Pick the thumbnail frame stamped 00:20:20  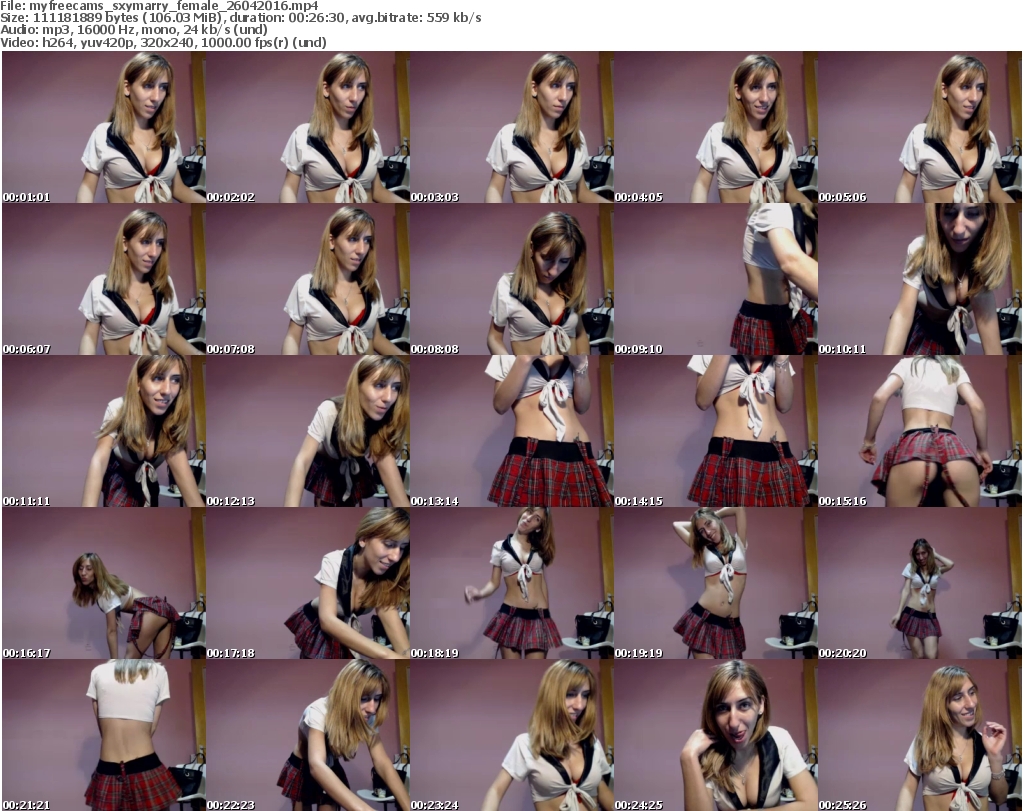920,583
